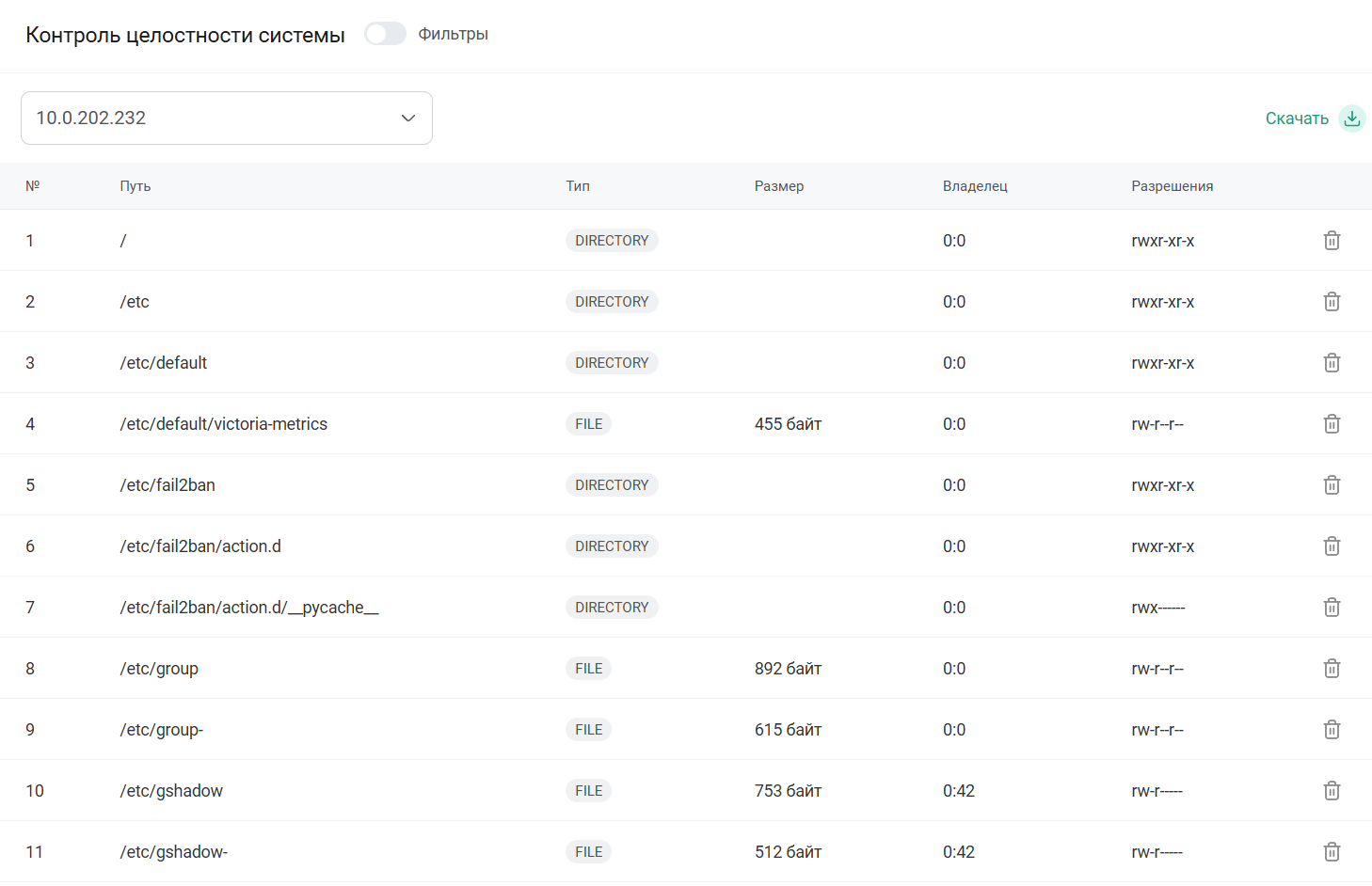Click trash icon for __pycache__ directory
1372x886 pixels.
coord(1332,608)
